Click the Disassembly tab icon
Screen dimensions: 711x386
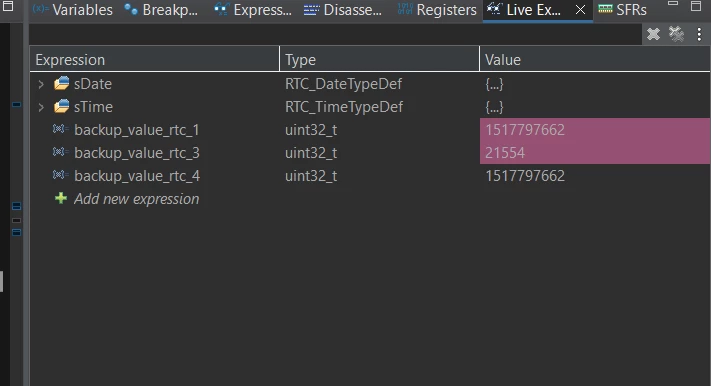point(312,10)
